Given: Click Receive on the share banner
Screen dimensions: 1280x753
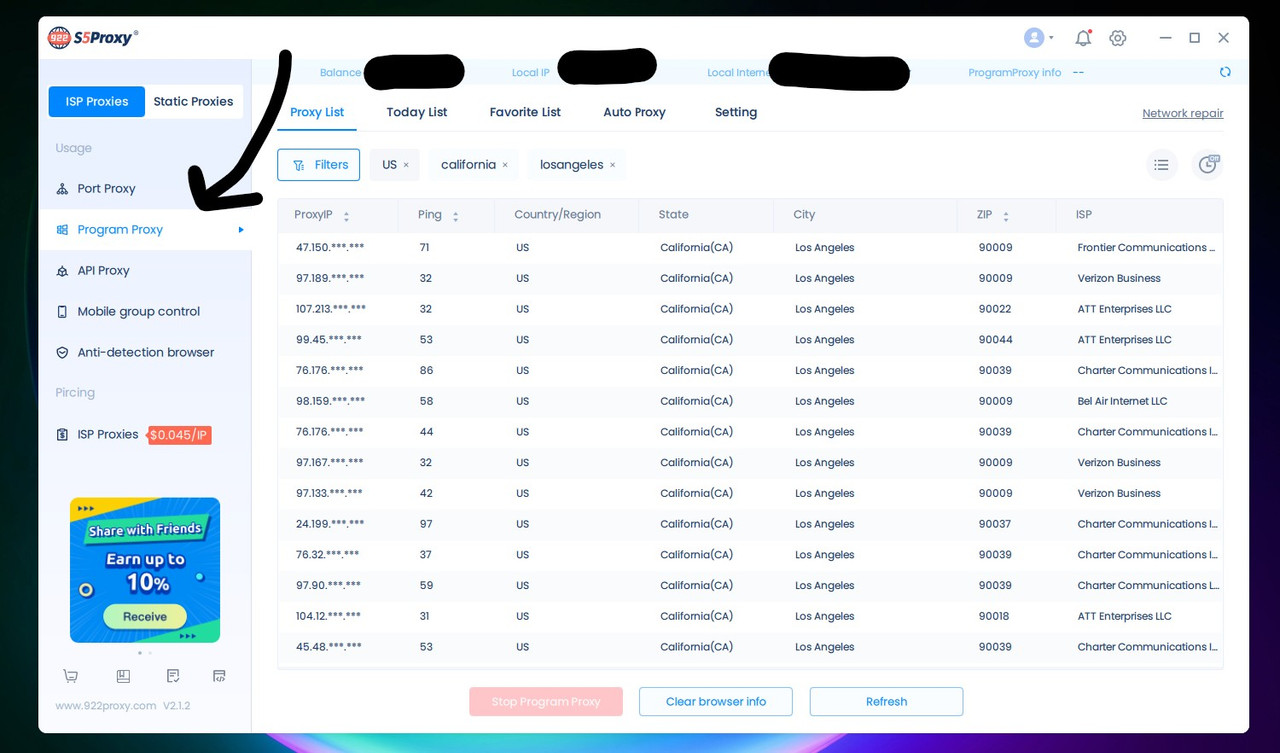Looking at the screenshot, I should click(x=145, y=616).
